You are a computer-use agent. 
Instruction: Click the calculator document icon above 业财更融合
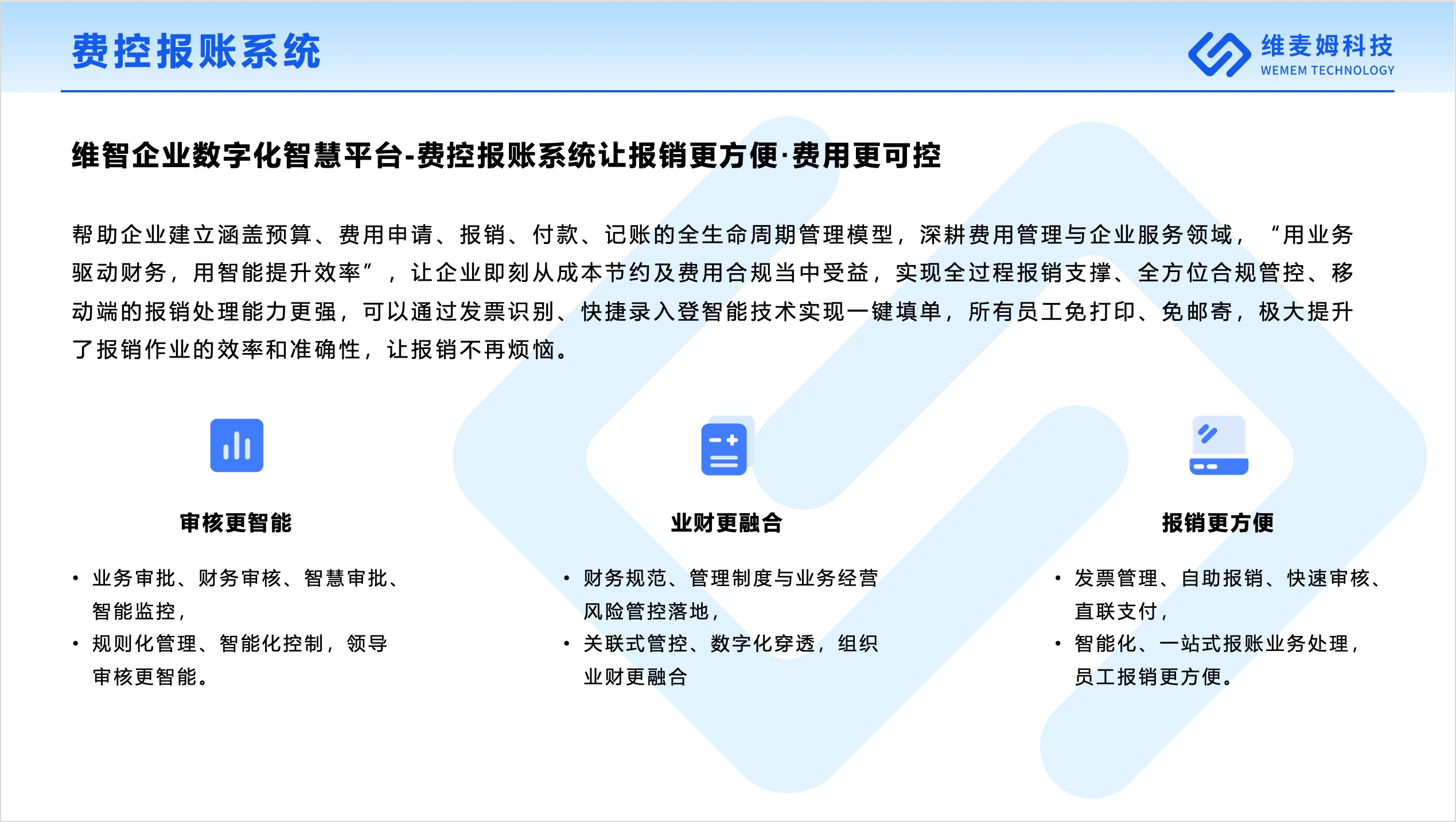click(x=727, y=445)
